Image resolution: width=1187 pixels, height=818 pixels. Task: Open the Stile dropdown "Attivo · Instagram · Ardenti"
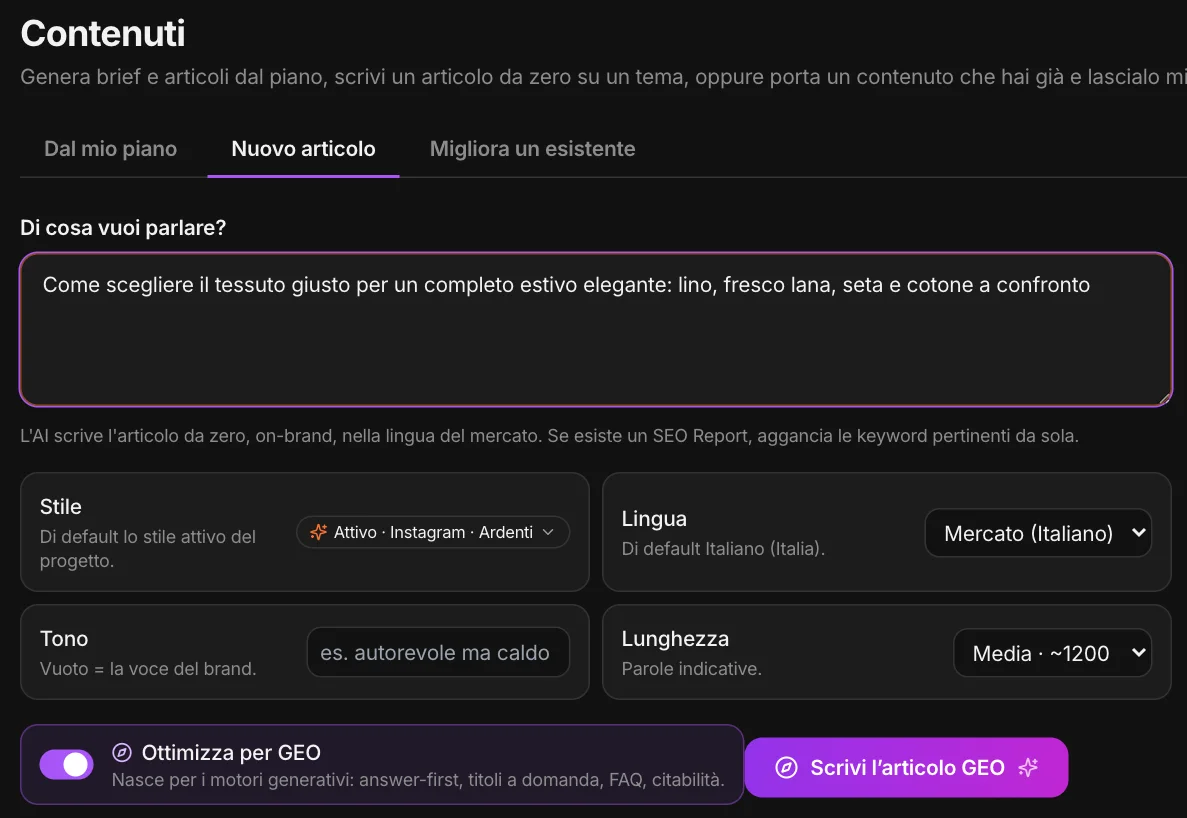(432, 532)
